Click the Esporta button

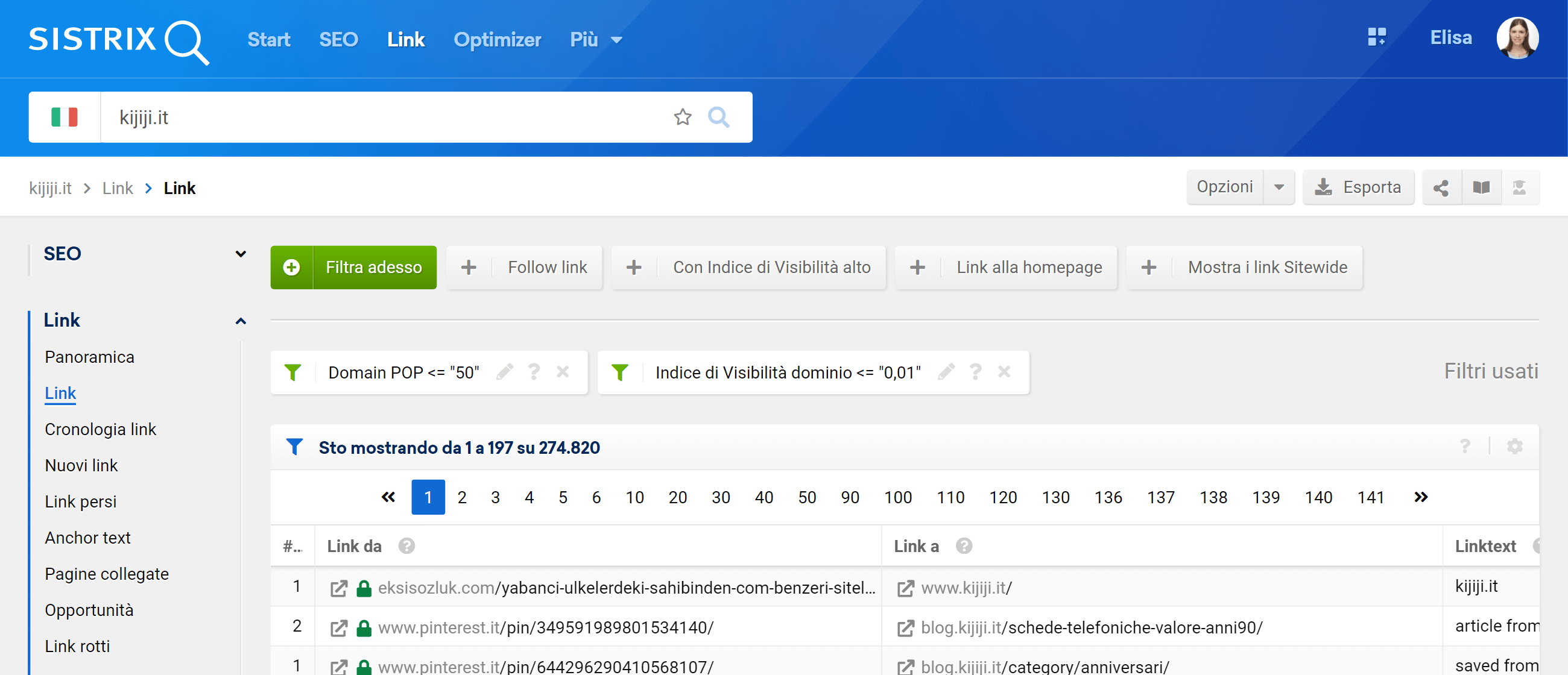[1358, 187]
